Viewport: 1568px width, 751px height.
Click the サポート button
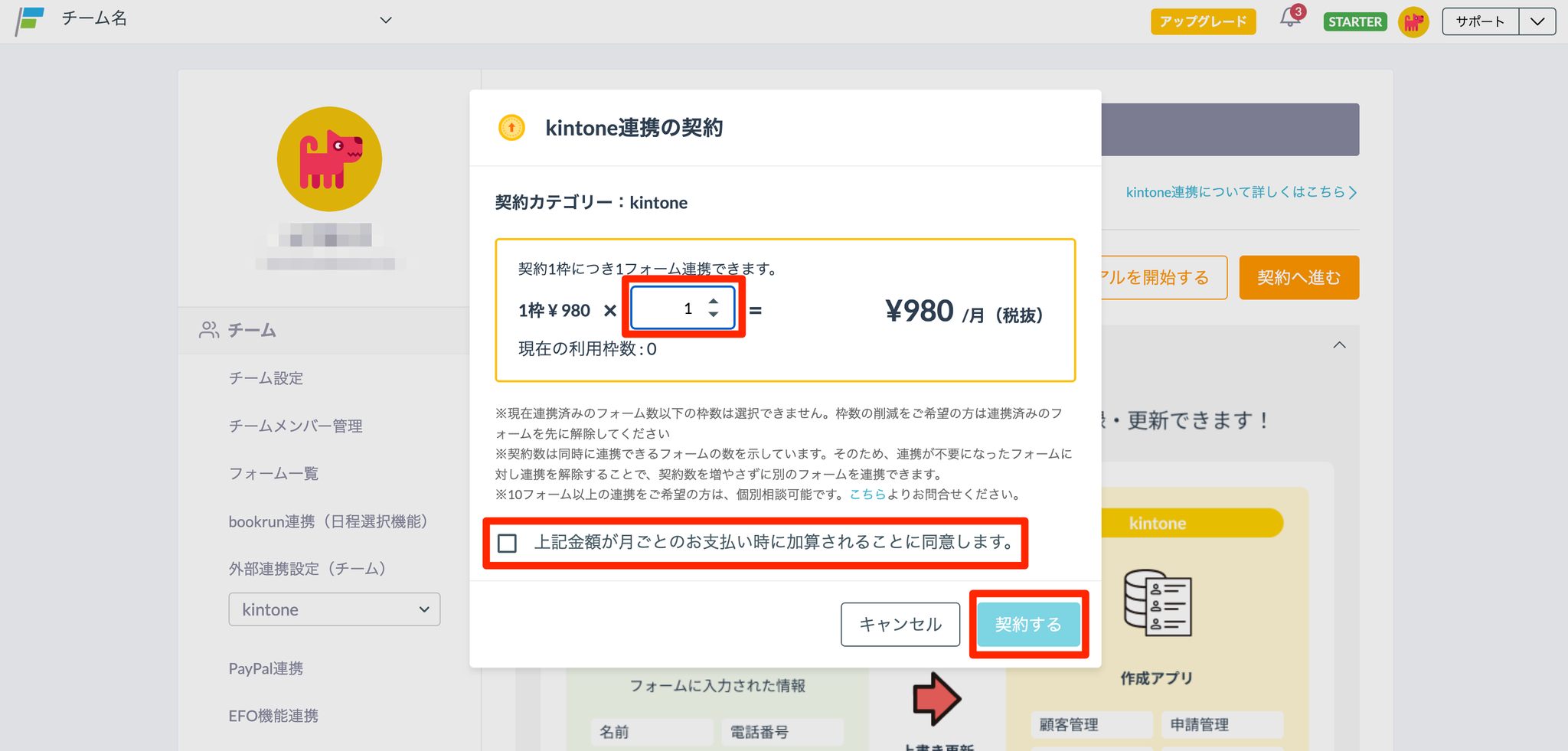1480,21
